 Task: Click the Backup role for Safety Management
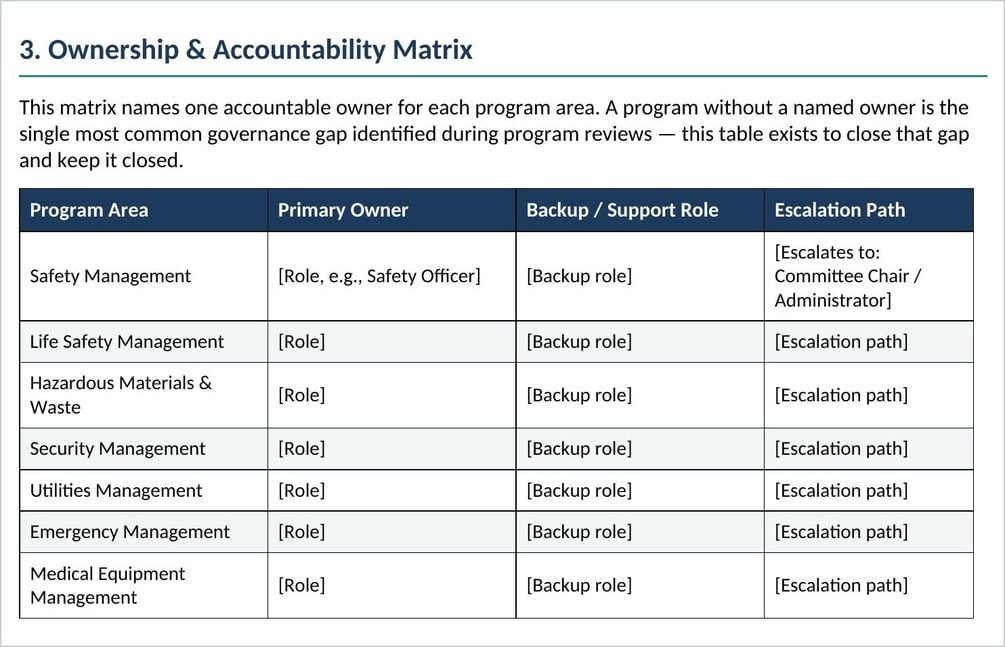[579, 276]
